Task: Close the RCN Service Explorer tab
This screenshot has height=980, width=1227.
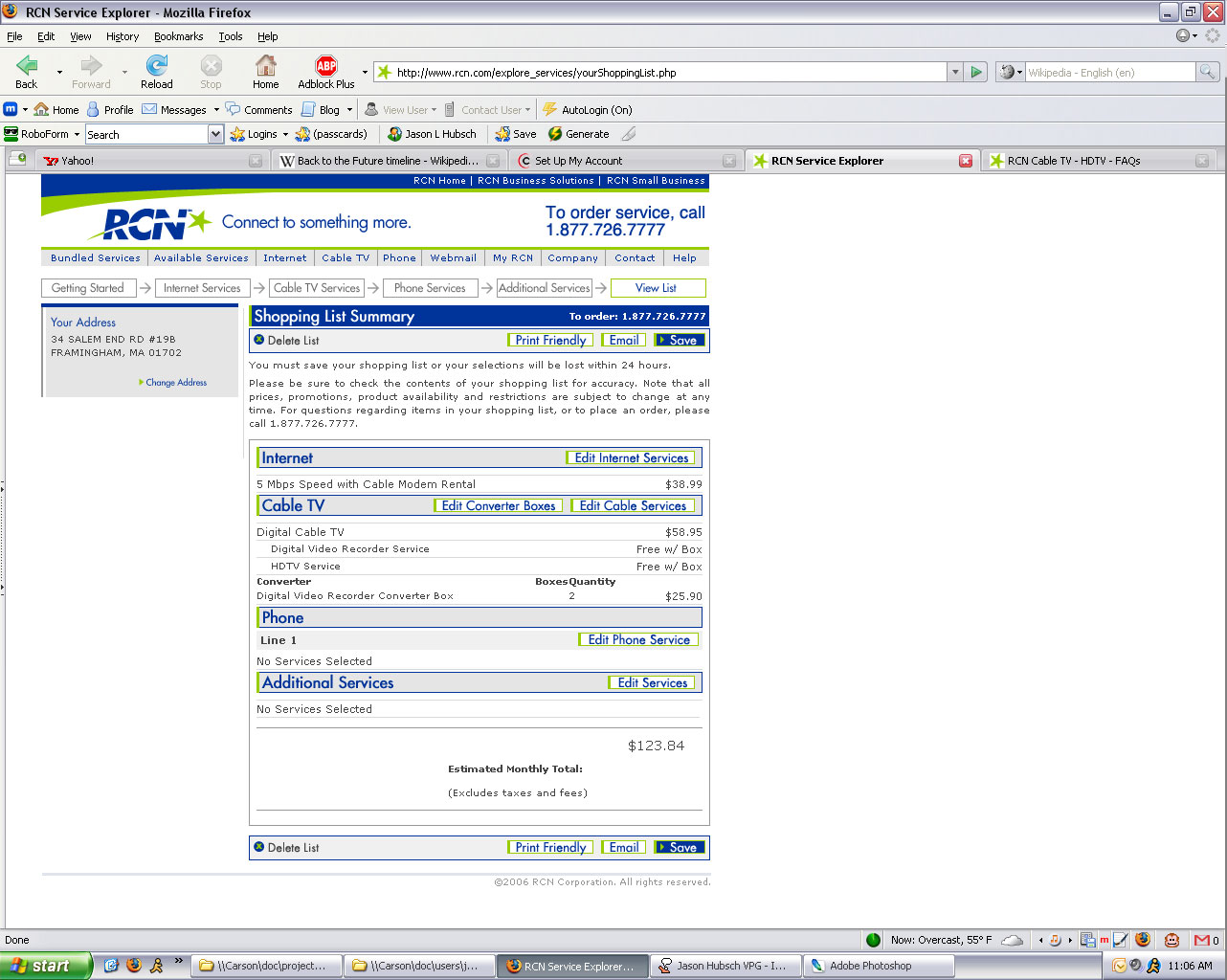Action: pyautogui.click(x=966, y=161)
